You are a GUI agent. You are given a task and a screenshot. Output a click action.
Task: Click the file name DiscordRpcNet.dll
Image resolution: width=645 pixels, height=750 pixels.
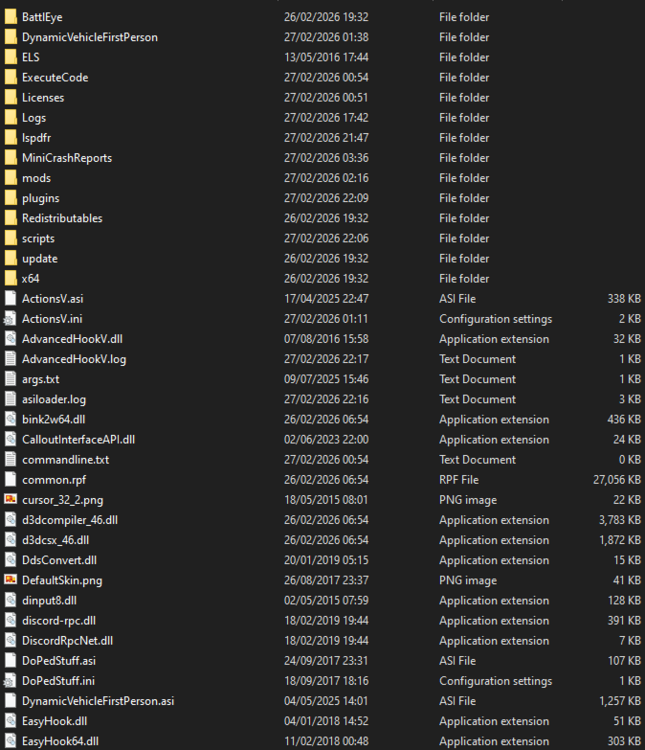(67, 640)
